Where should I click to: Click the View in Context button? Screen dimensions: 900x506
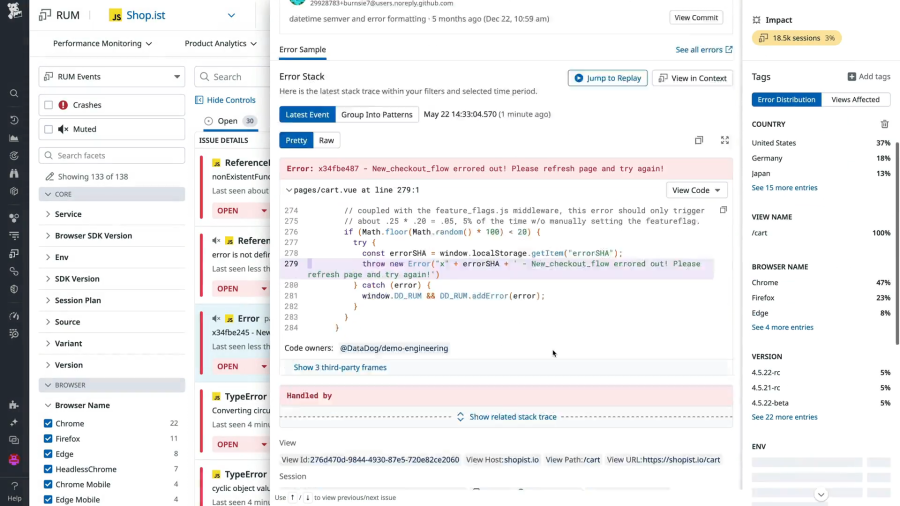692,78
